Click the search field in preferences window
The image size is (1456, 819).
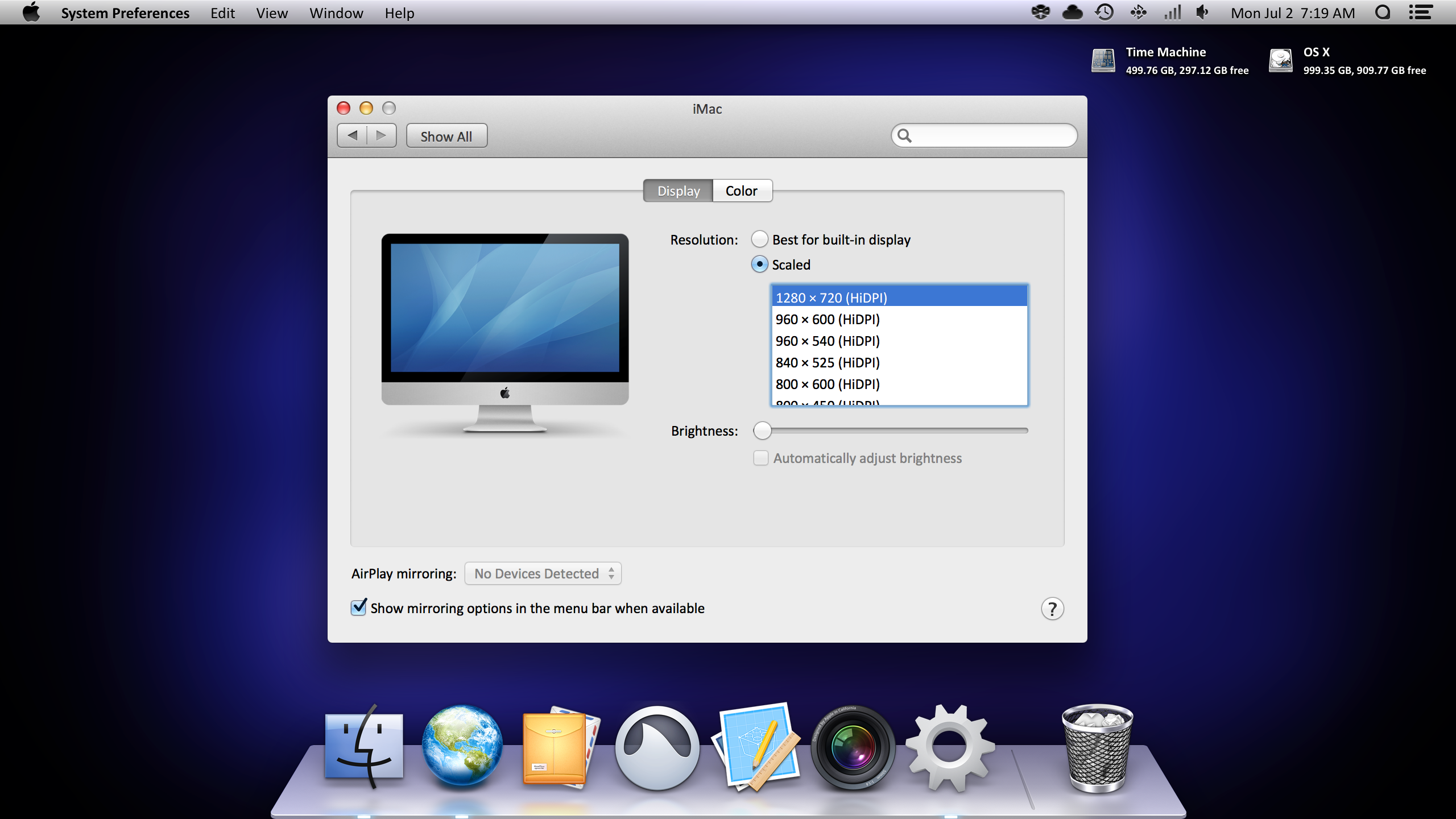(x=984, y=135)
